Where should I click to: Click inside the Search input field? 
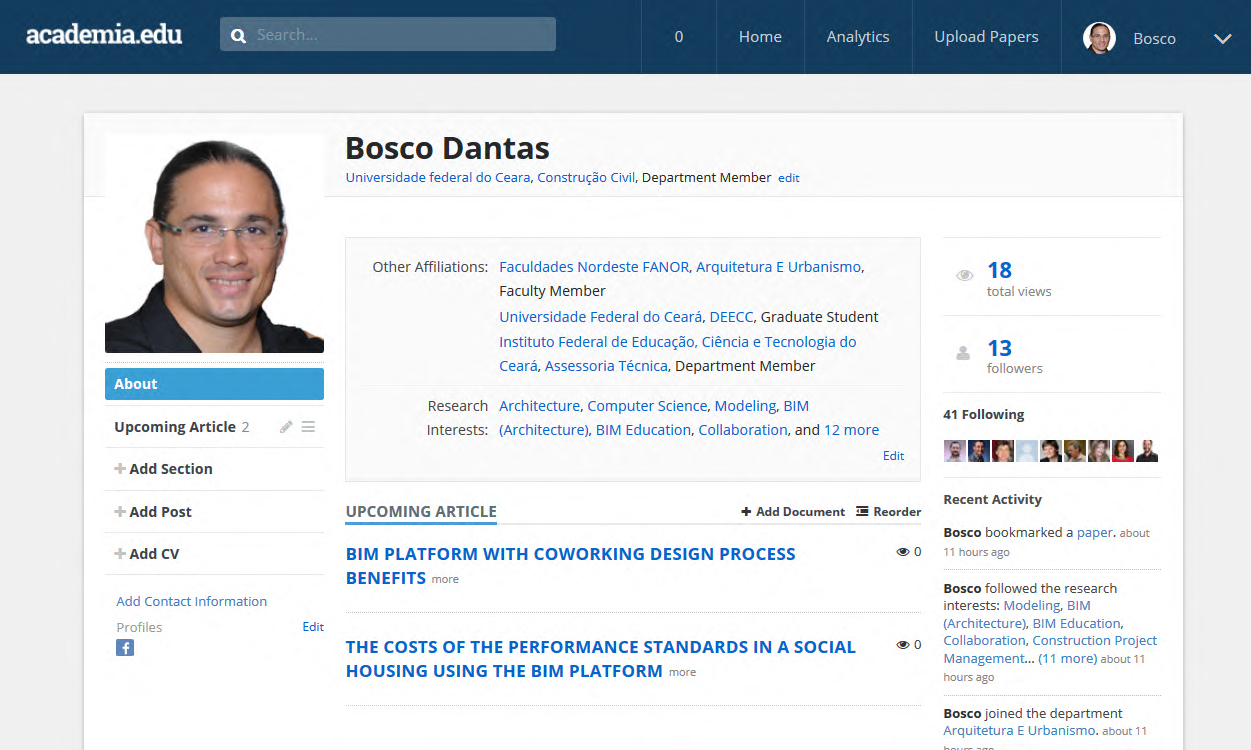(x=400, y=35)
